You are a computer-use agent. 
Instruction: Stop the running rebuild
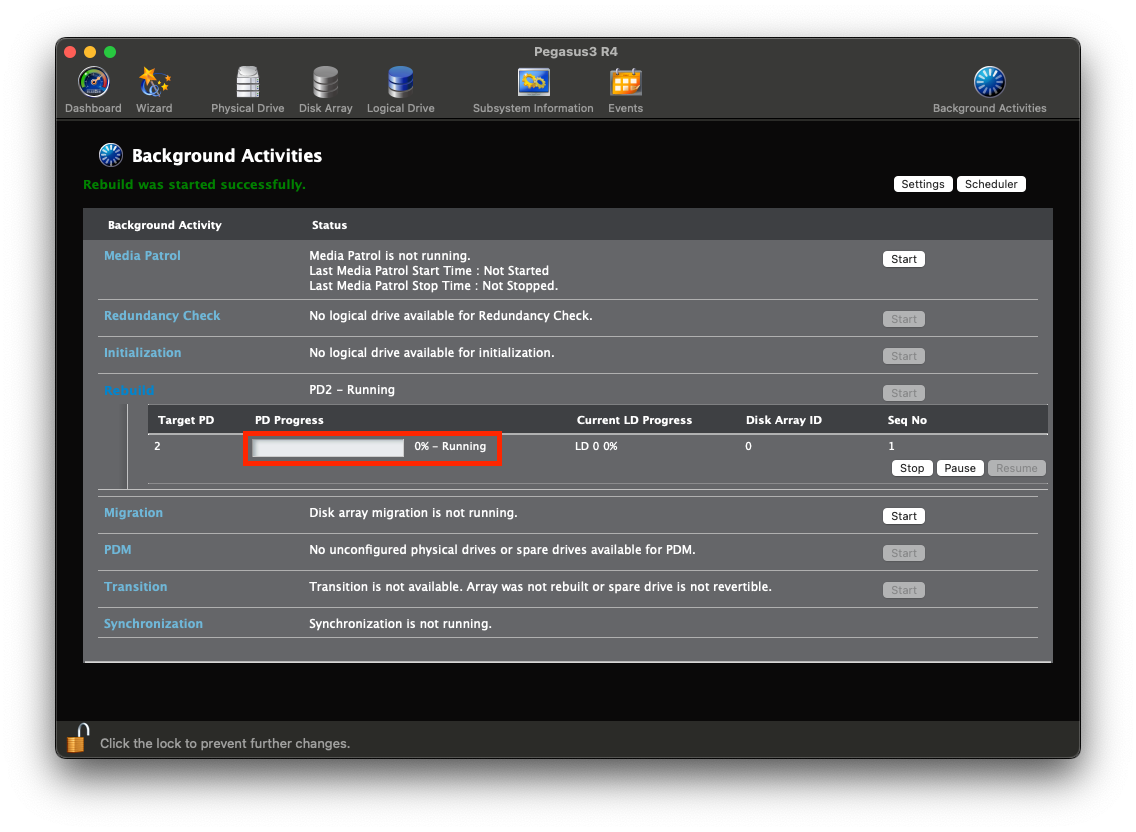click(911, 468)
